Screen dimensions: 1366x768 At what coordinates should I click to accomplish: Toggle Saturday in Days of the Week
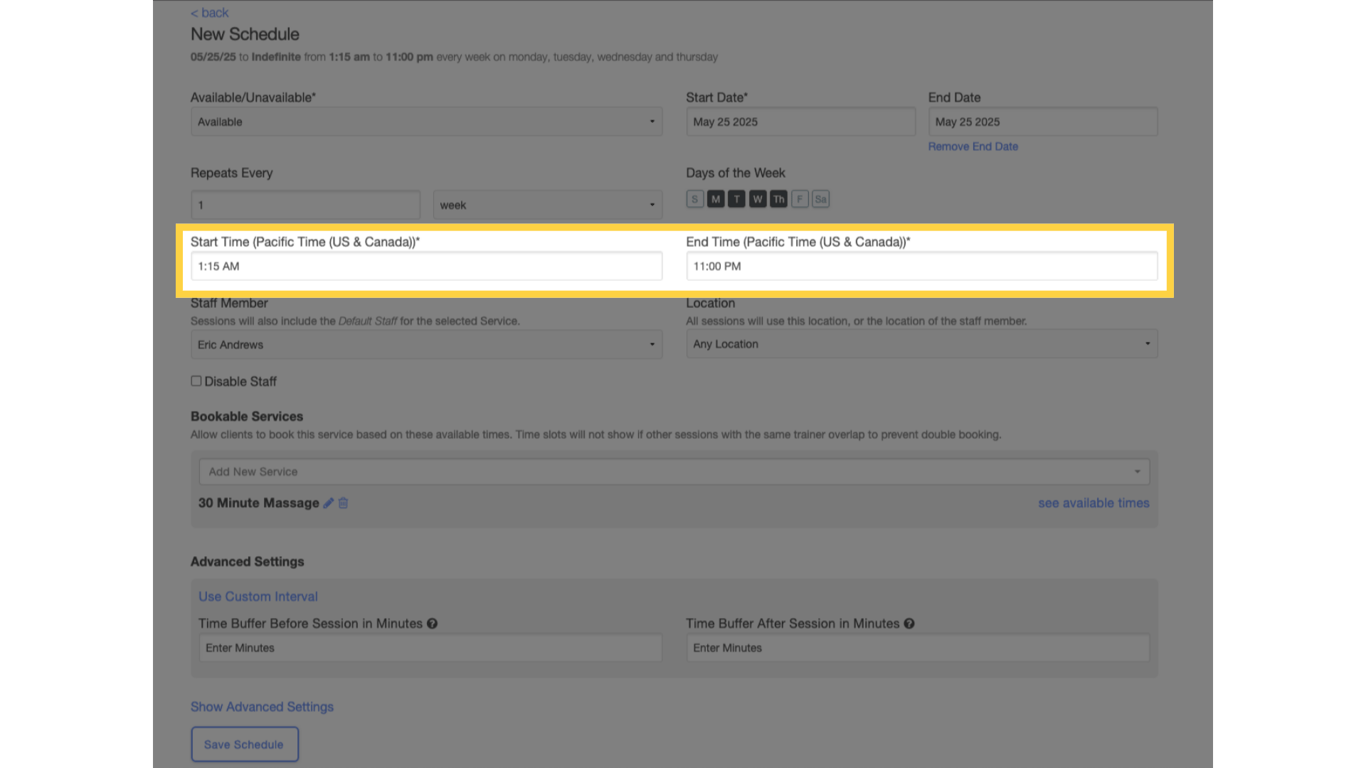[821, 199]
